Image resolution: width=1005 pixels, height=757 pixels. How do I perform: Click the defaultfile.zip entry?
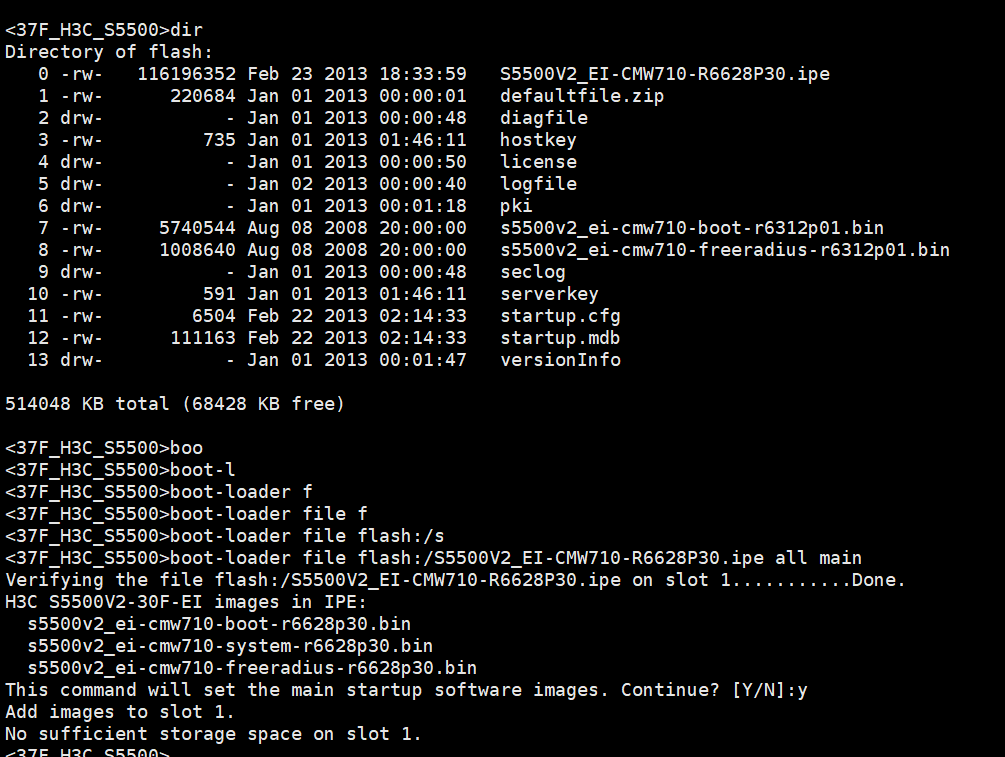click(581, 96)
